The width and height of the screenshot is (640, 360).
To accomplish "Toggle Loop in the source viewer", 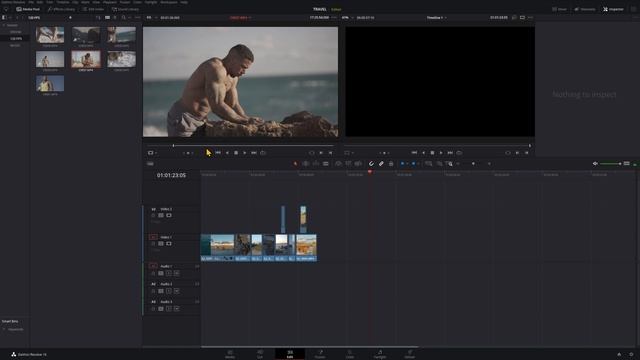I will (x=263, y=153).
